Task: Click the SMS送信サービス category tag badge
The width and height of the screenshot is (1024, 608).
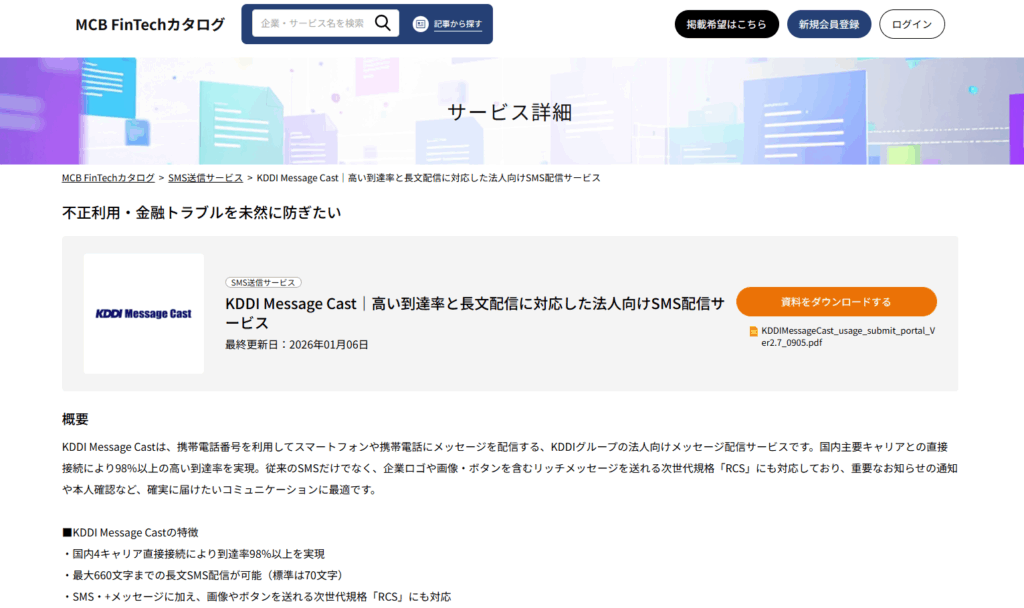Action: [x=264, y=283]
